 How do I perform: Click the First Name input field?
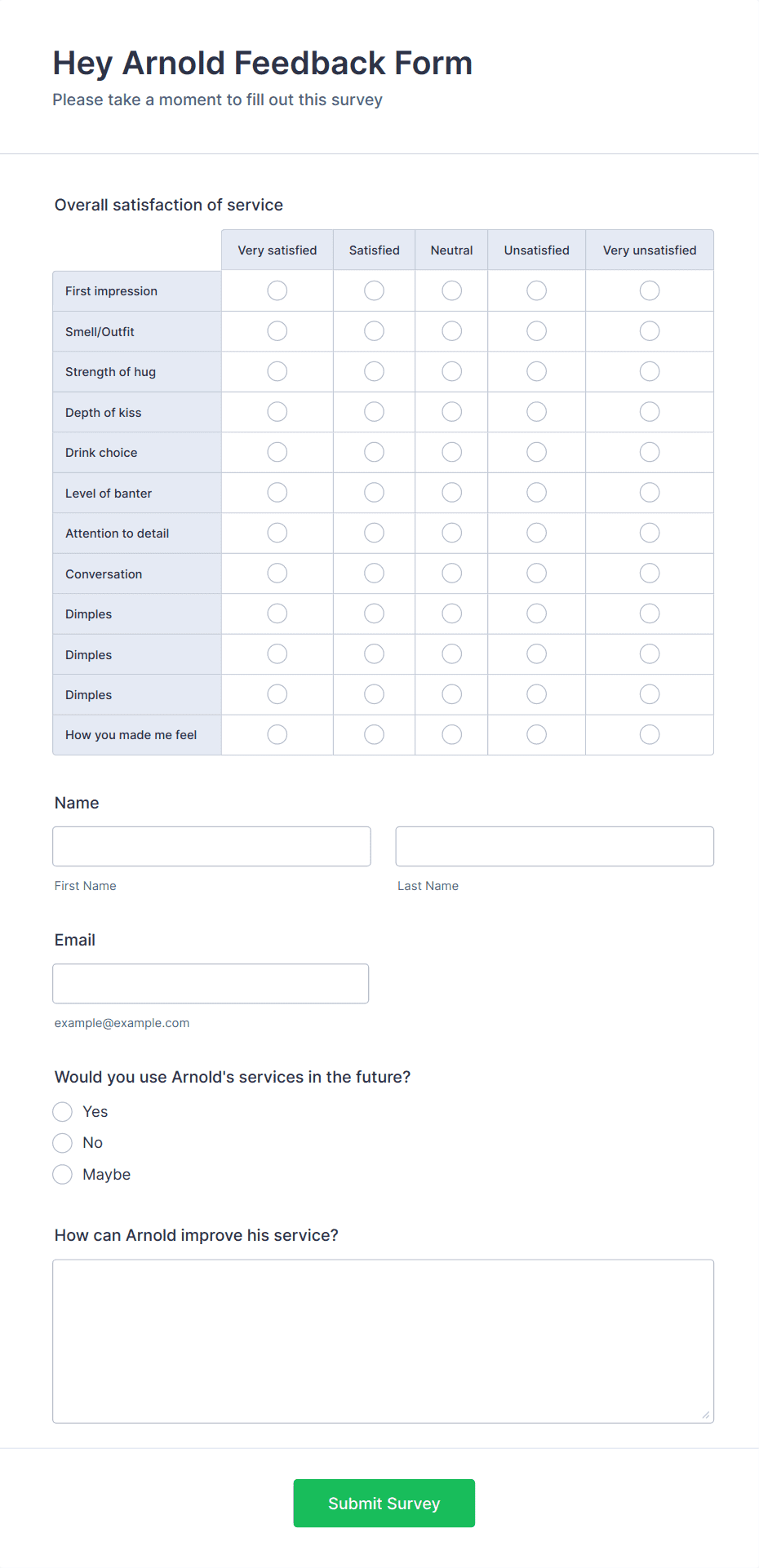coord(211,846)
